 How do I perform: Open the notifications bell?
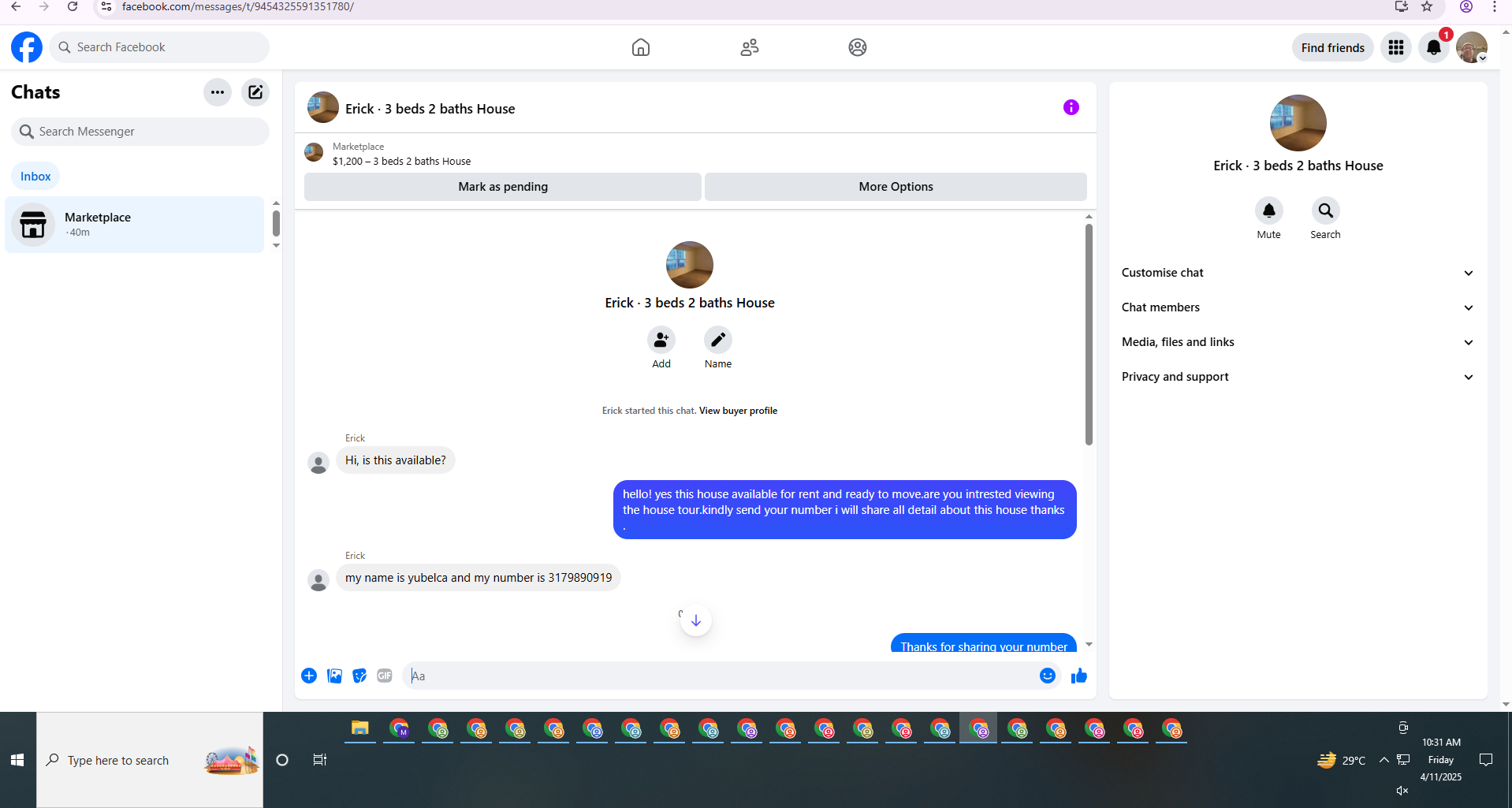pyautogui.click(x=1434, y=47)
